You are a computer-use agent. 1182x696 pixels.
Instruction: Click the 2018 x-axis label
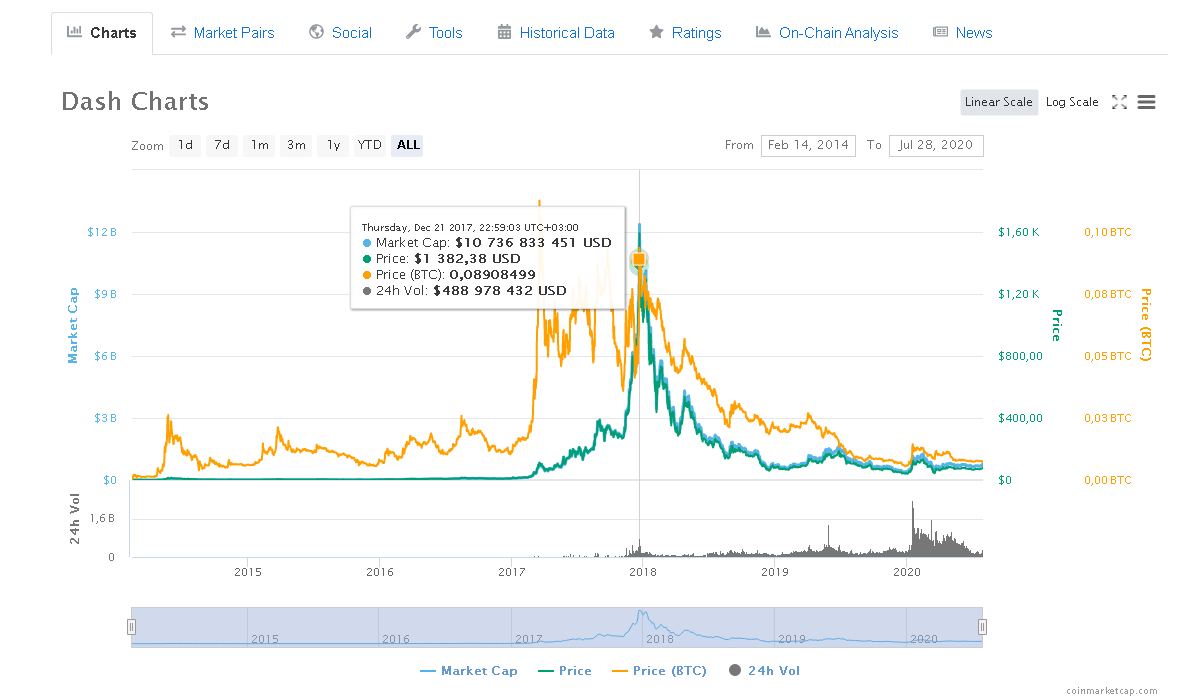pyautogui.click(x=642, y=572)
